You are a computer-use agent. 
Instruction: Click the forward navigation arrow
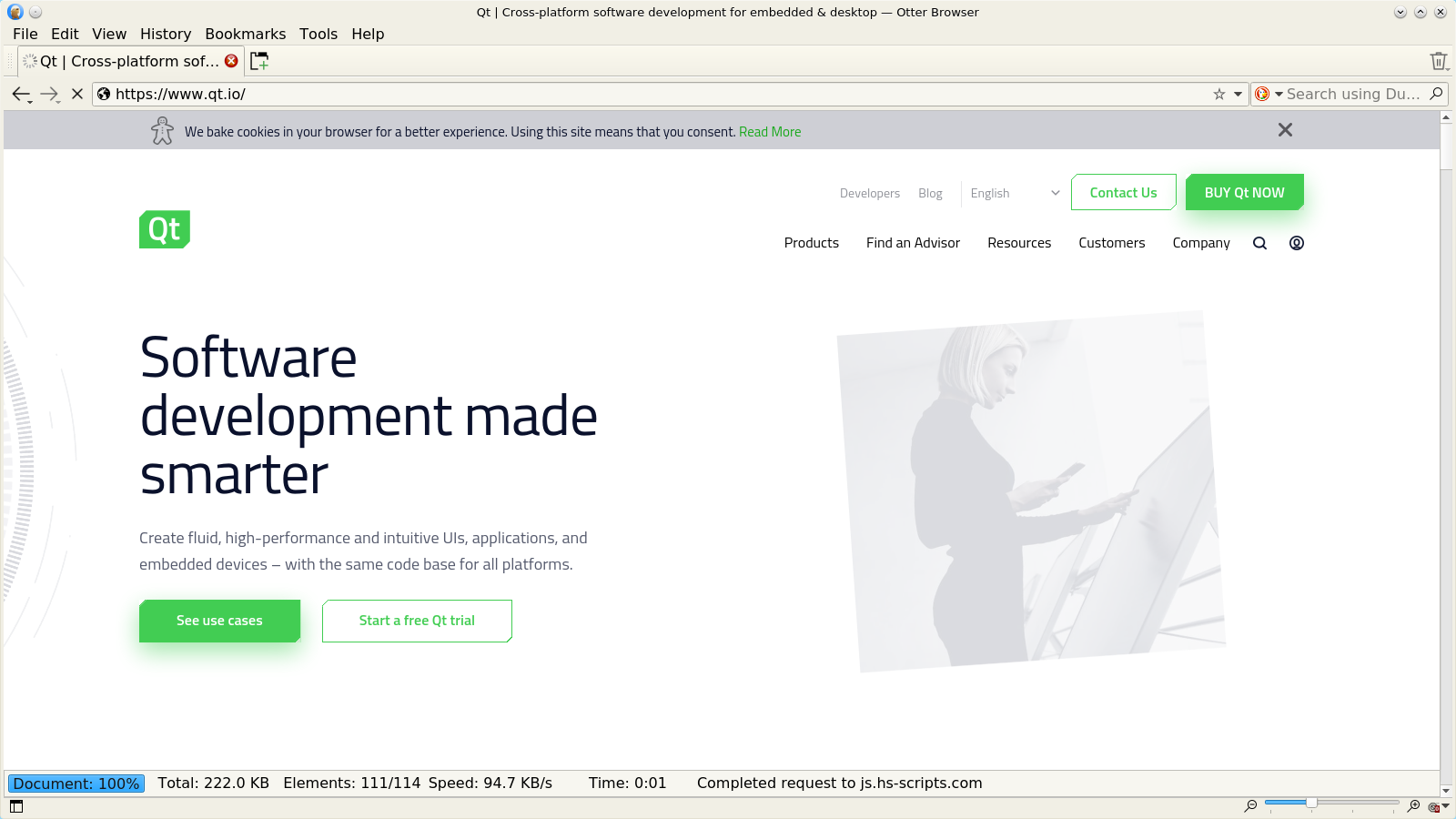pos(47,94)
